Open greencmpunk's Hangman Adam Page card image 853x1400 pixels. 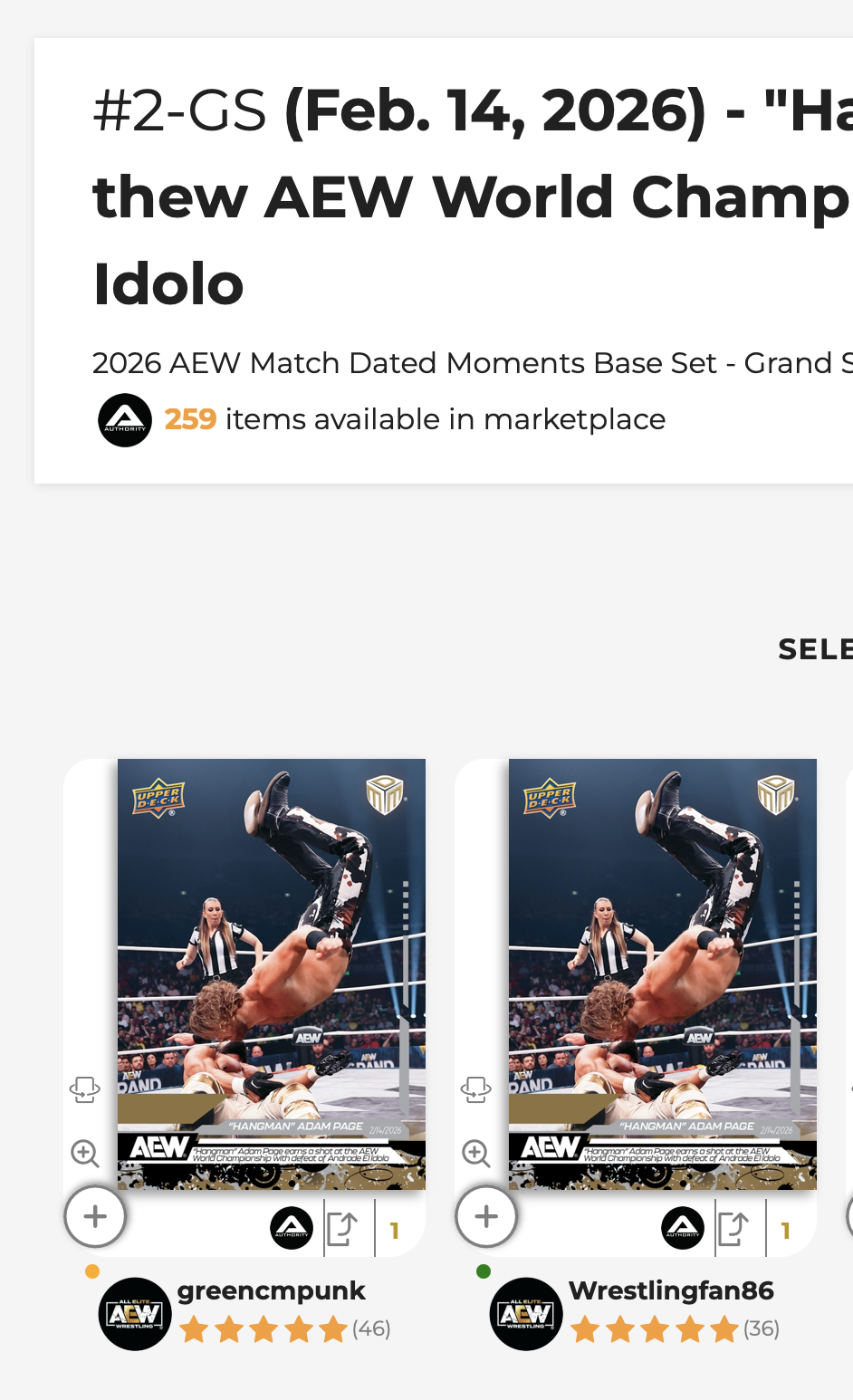tap(271, 973)
